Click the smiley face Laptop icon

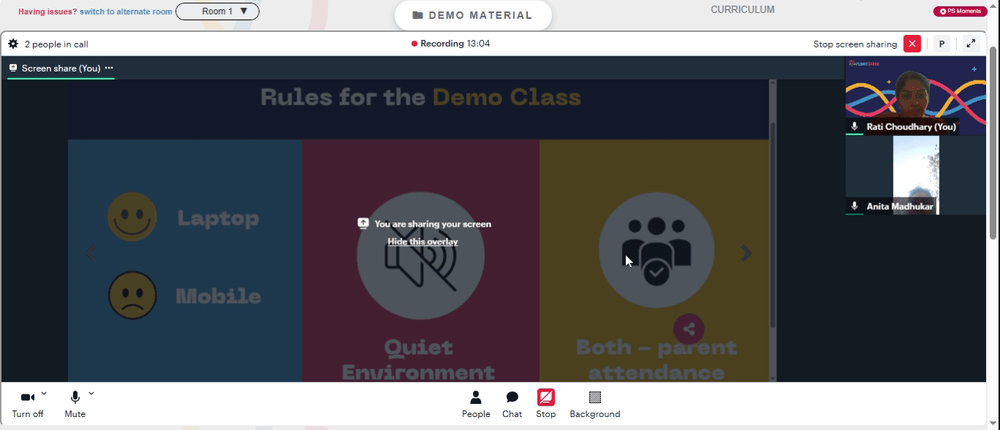[132, 217]
